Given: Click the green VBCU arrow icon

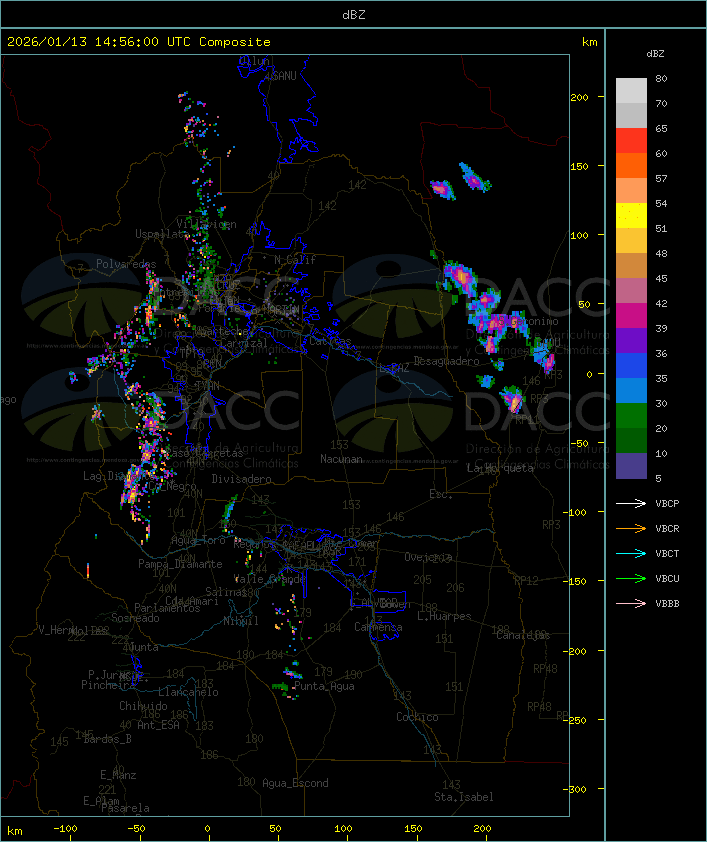Looking at the screenshot, I should coord(631,578).
